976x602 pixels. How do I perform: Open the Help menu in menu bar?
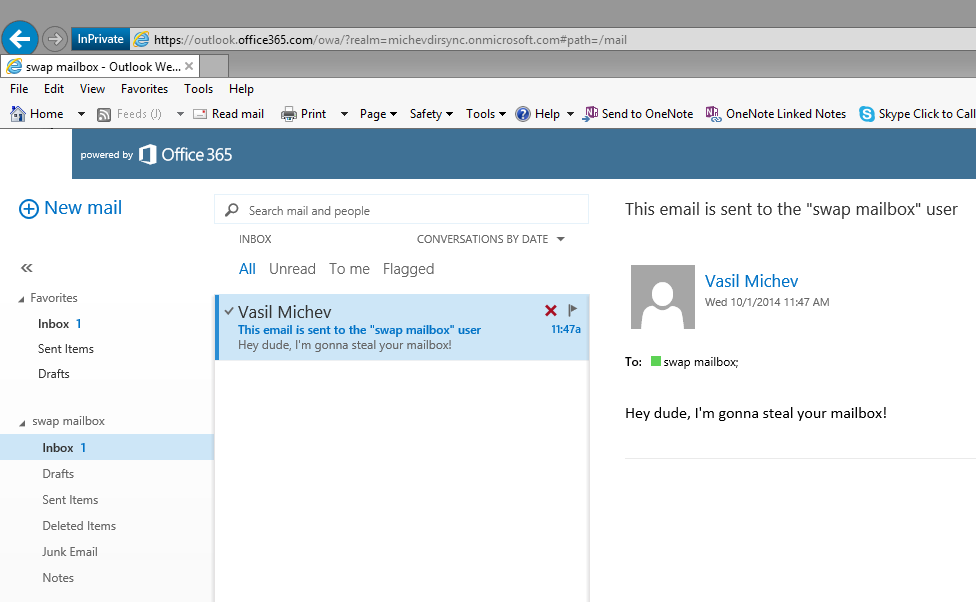coord(241,89)
